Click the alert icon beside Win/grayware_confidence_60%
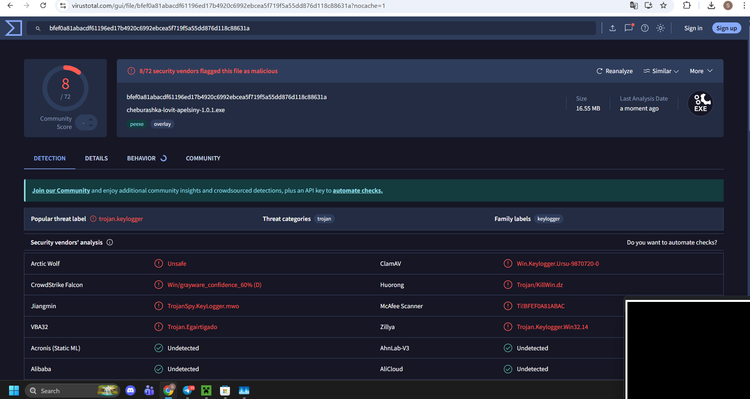The width and height of the screenshot is (750, 399). click(x=158, y=285)
